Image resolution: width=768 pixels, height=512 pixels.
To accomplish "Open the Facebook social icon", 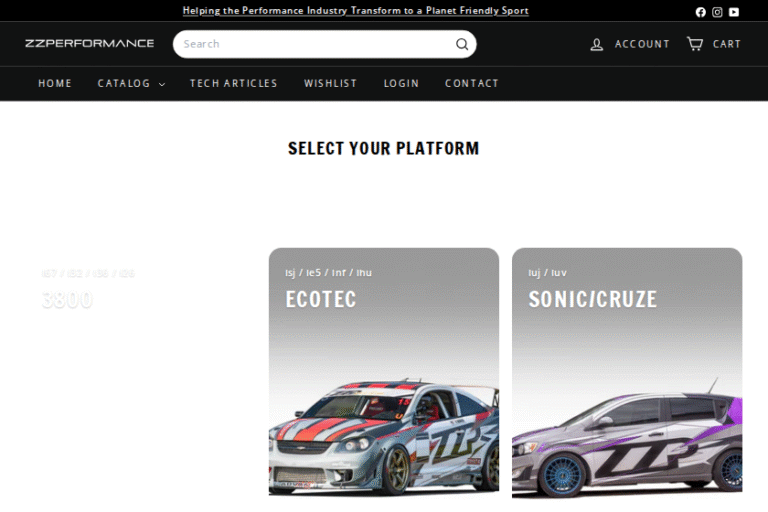I will click(x=700, y=12).
